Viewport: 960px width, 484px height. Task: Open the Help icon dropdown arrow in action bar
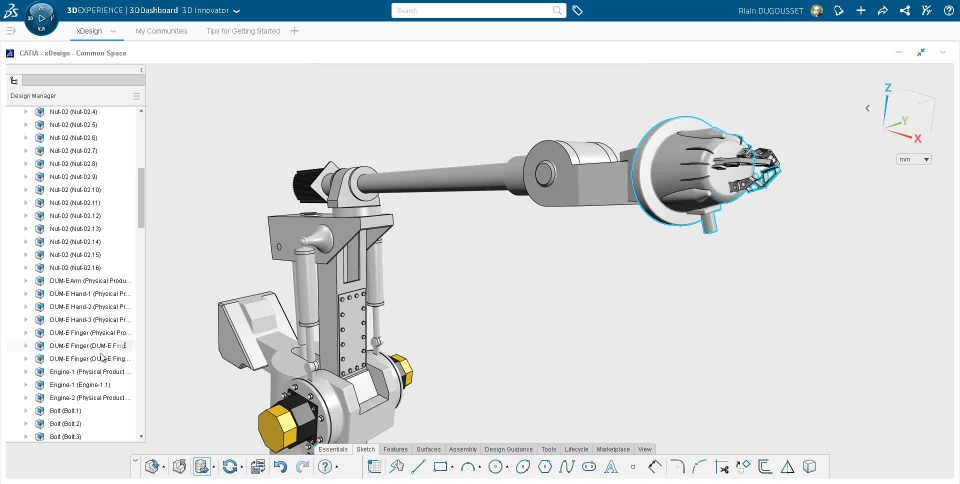coord(337,467)
